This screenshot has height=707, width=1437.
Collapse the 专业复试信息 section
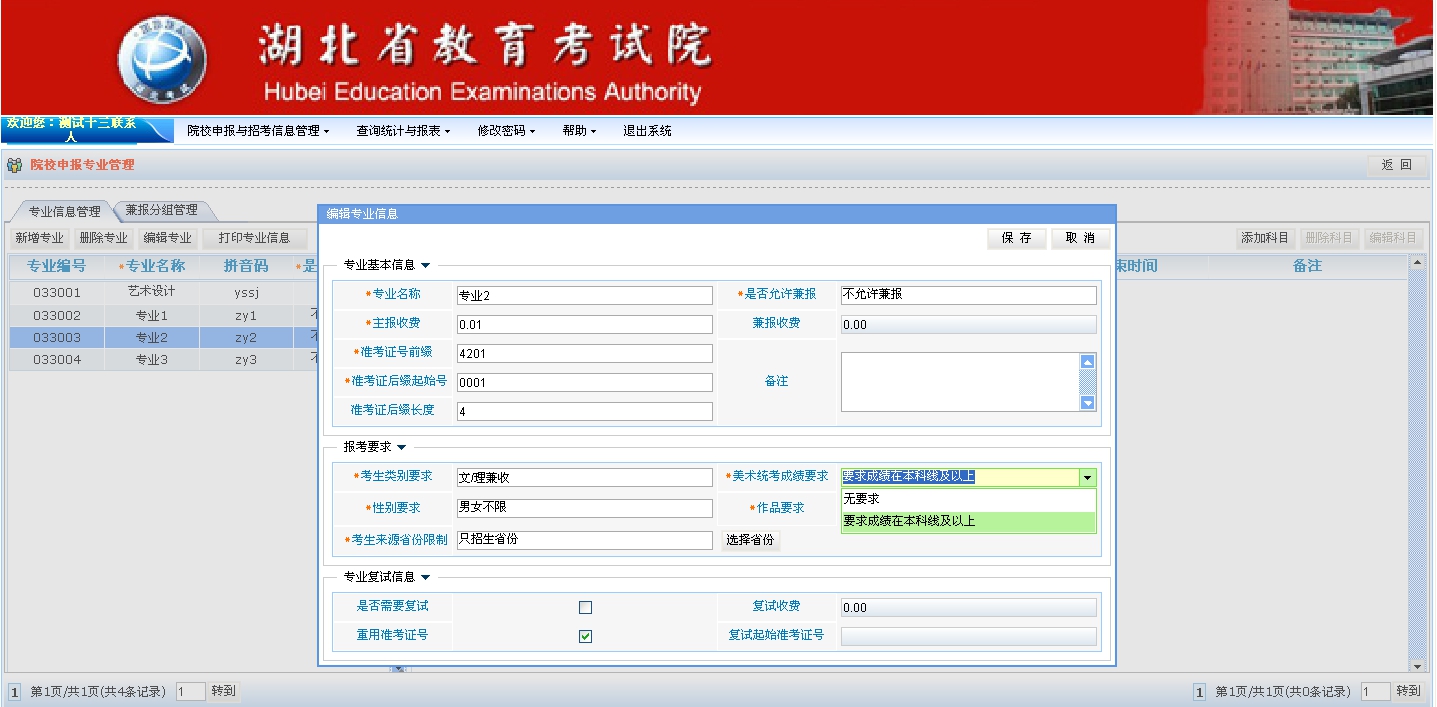(x=425, y=577)
